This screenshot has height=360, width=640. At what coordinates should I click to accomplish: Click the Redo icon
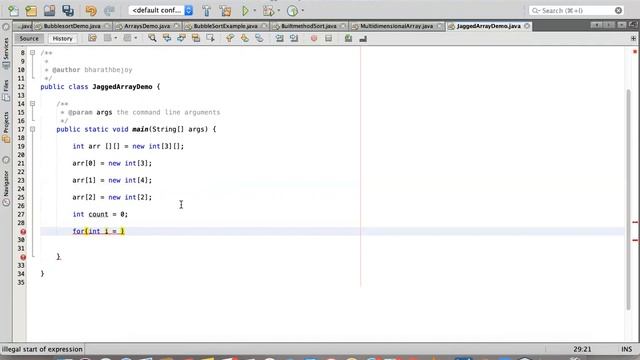(109, 10)
